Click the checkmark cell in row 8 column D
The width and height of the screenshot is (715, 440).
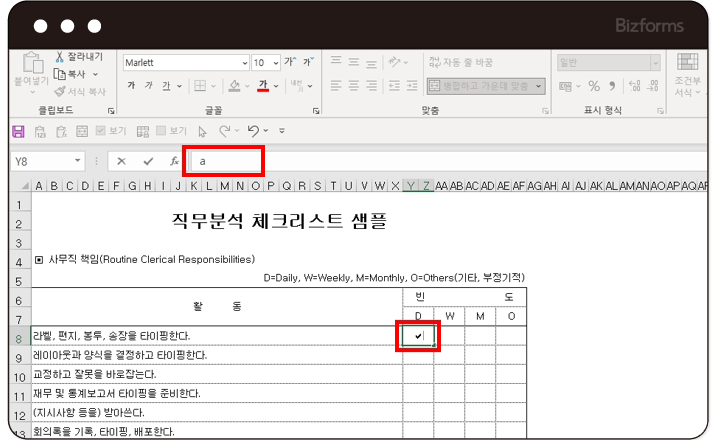418,336
